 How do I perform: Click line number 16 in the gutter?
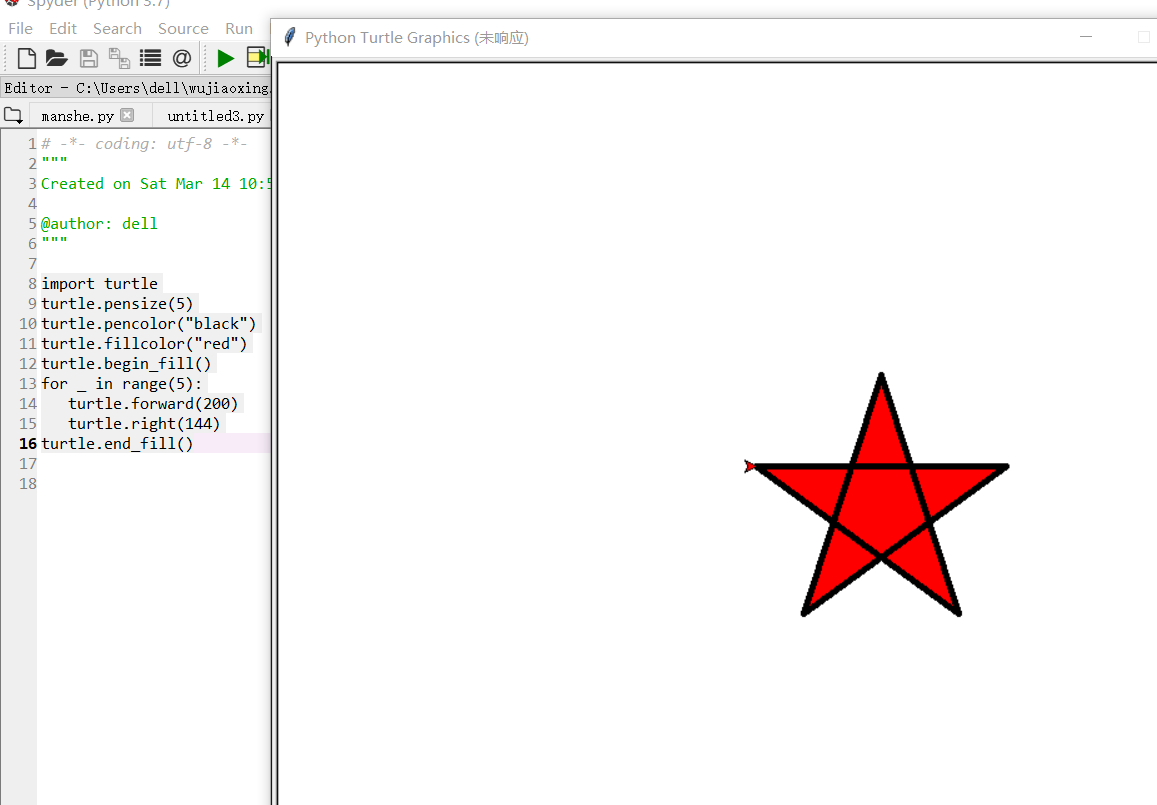[28, 443]
